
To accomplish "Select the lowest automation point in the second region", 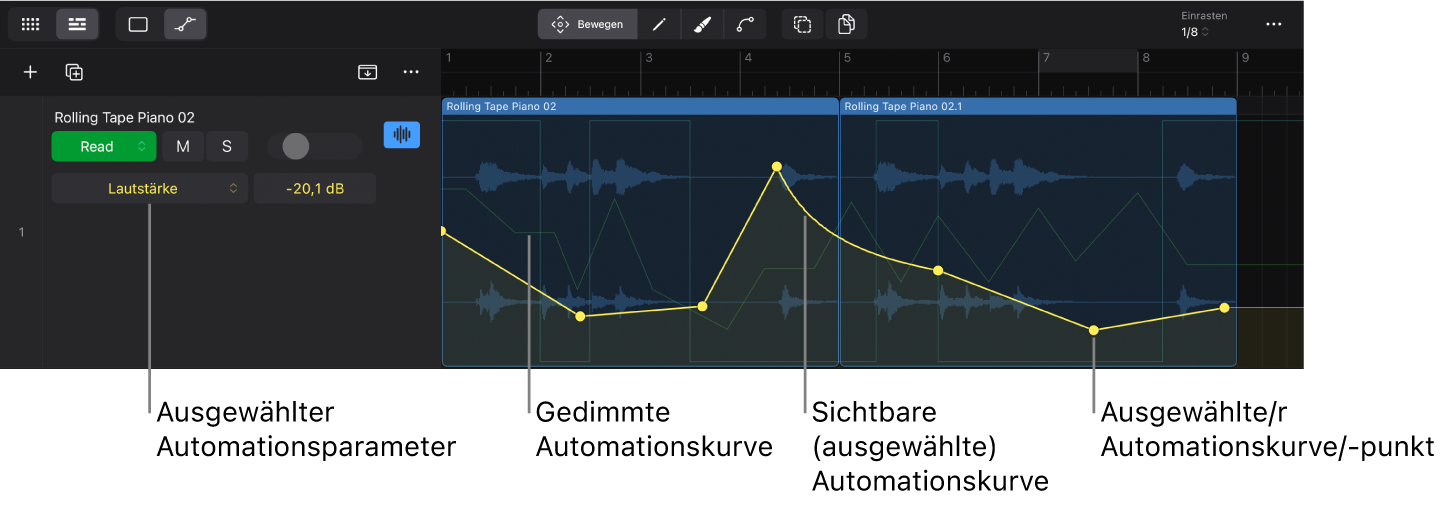I will [1094, 330].
